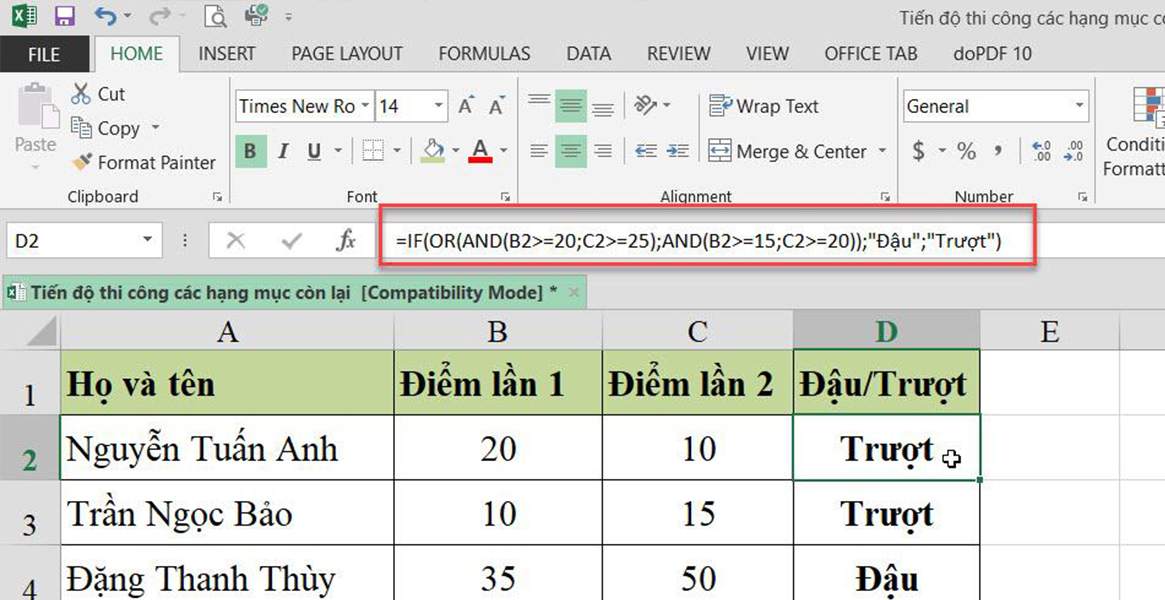The image size is (1165, 600).
Task: Click the Undo icon in Quick Access Toolbar
Action: pyautogui.click(x=104, y=15)
